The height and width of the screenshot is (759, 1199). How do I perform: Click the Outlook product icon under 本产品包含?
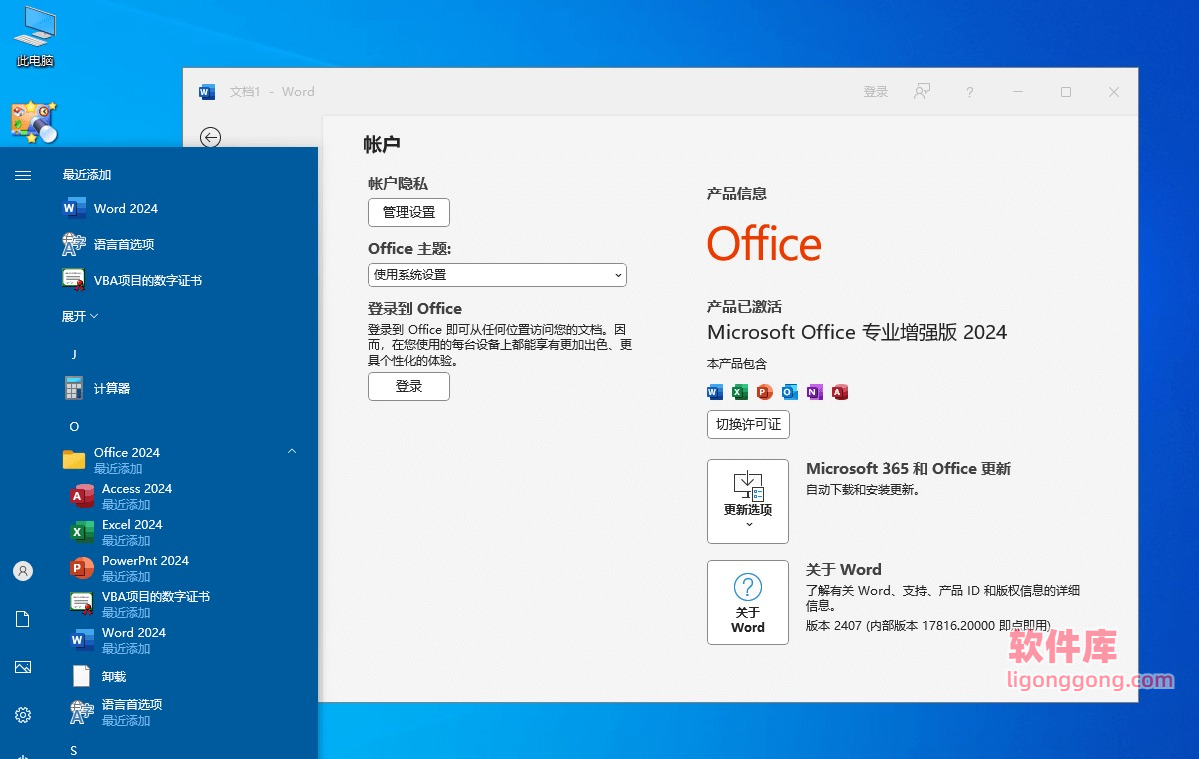click(x=790, y=392)
